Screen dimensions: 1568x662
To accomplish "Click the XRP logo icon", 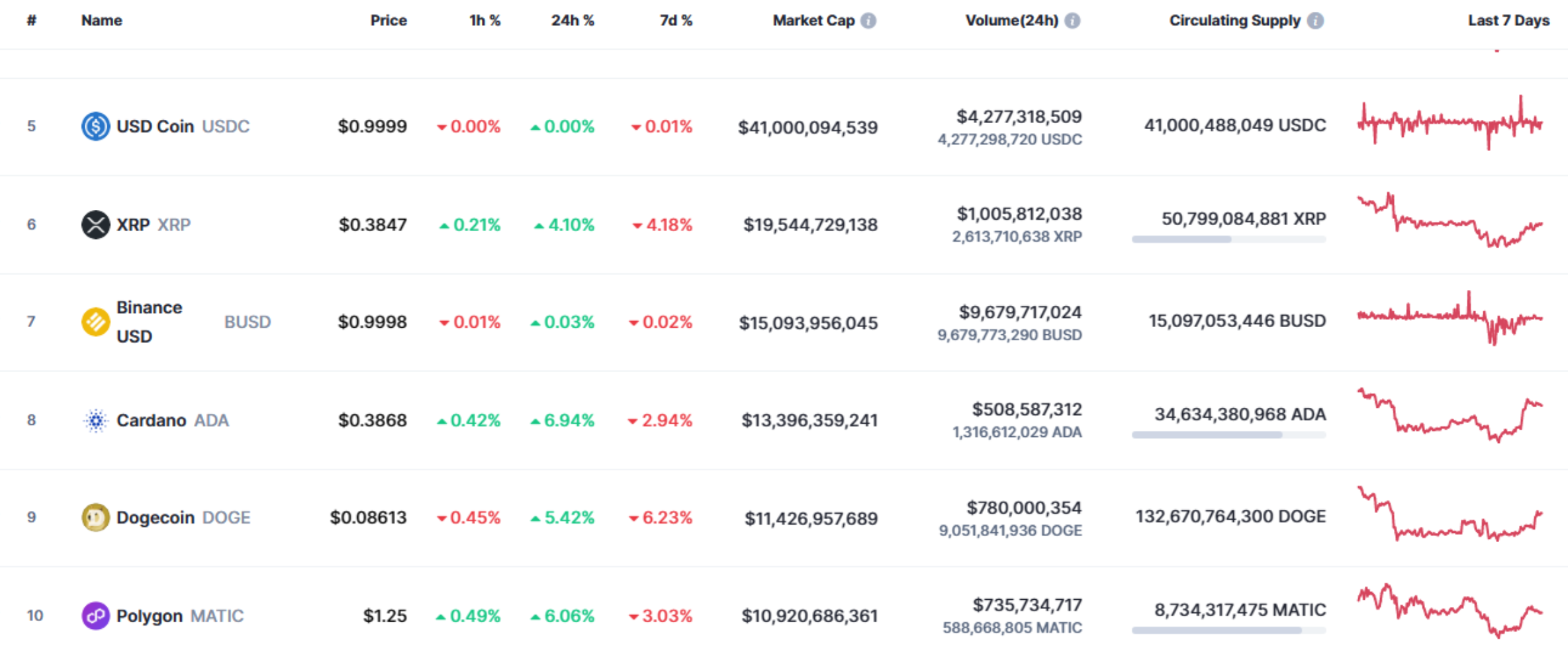I will 95,224.
